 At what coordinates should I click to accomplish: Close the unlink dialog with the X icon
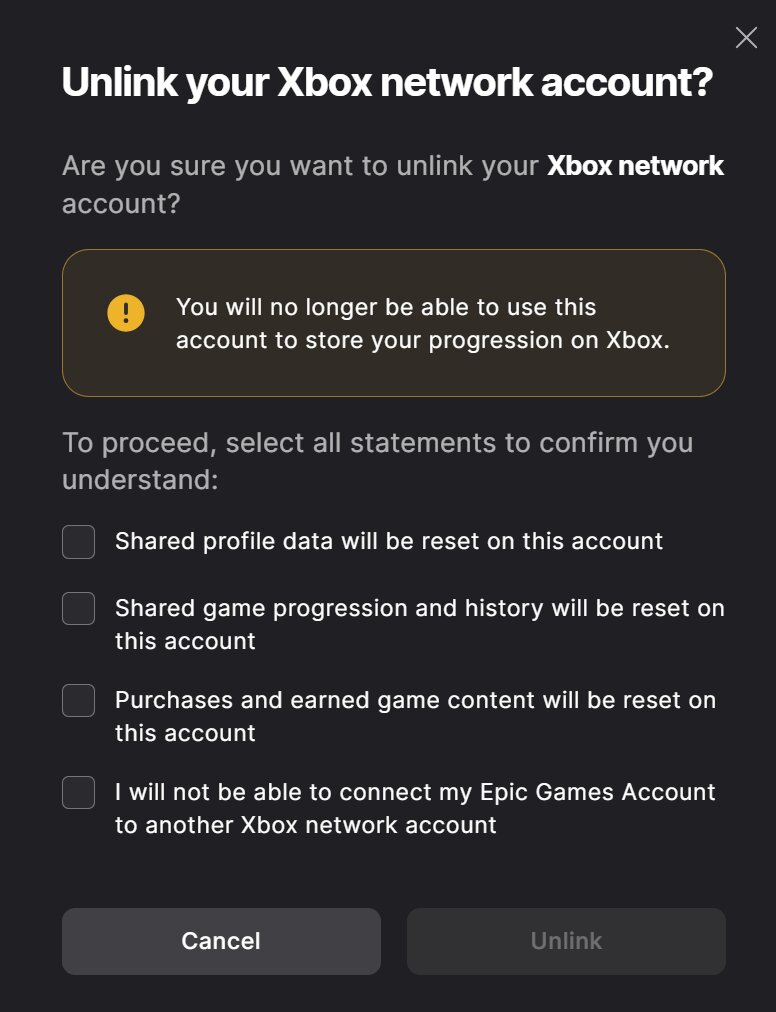coord(746,38)
